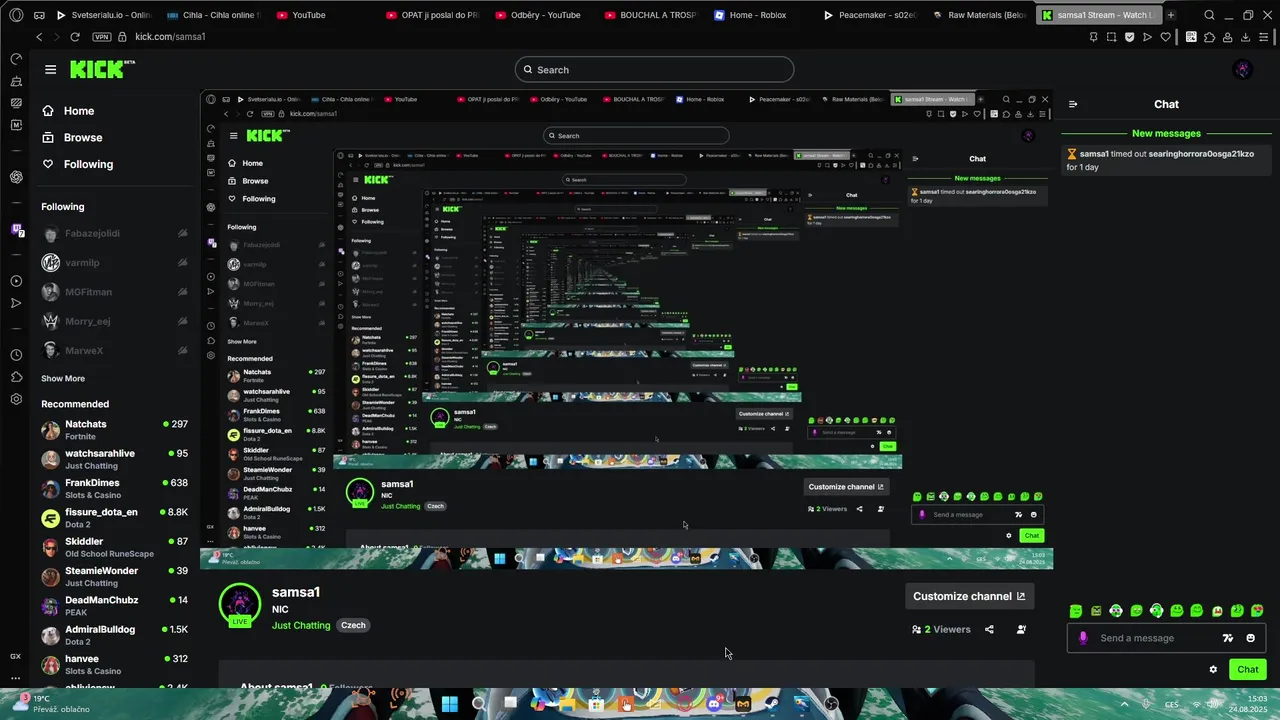
Task: Switch to the Svetserialu.io tab
Action: pos(103,15)
